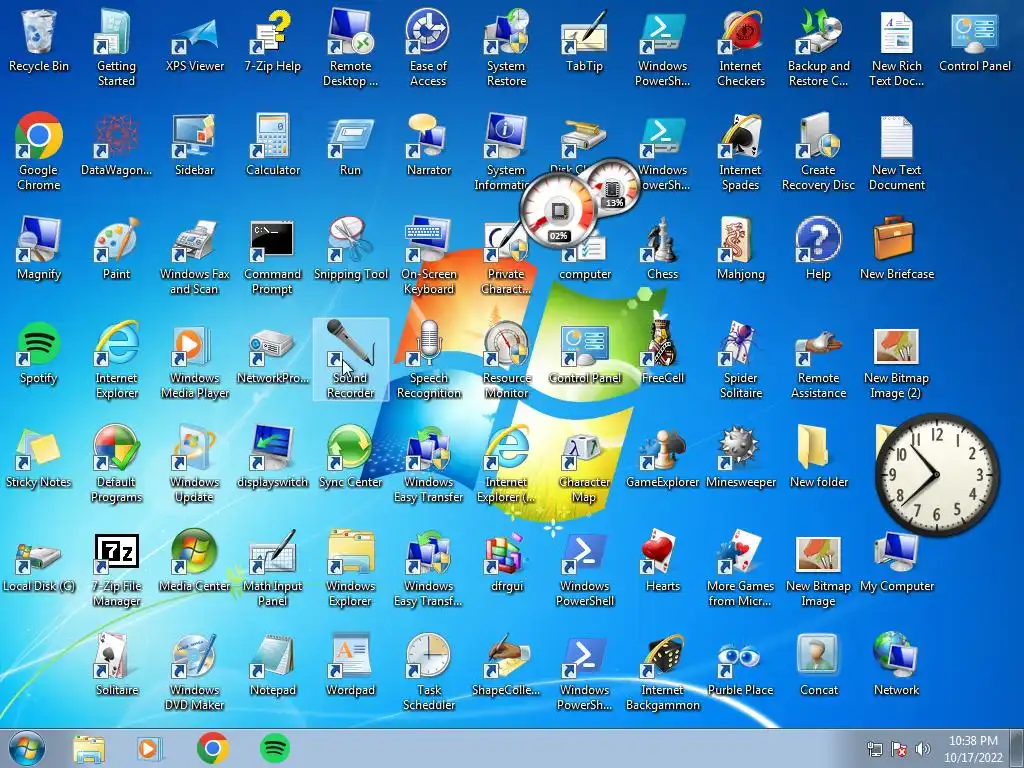Click the volume speaker tray icon
The height and width of the screenshot is (768, 1024).
923,749
